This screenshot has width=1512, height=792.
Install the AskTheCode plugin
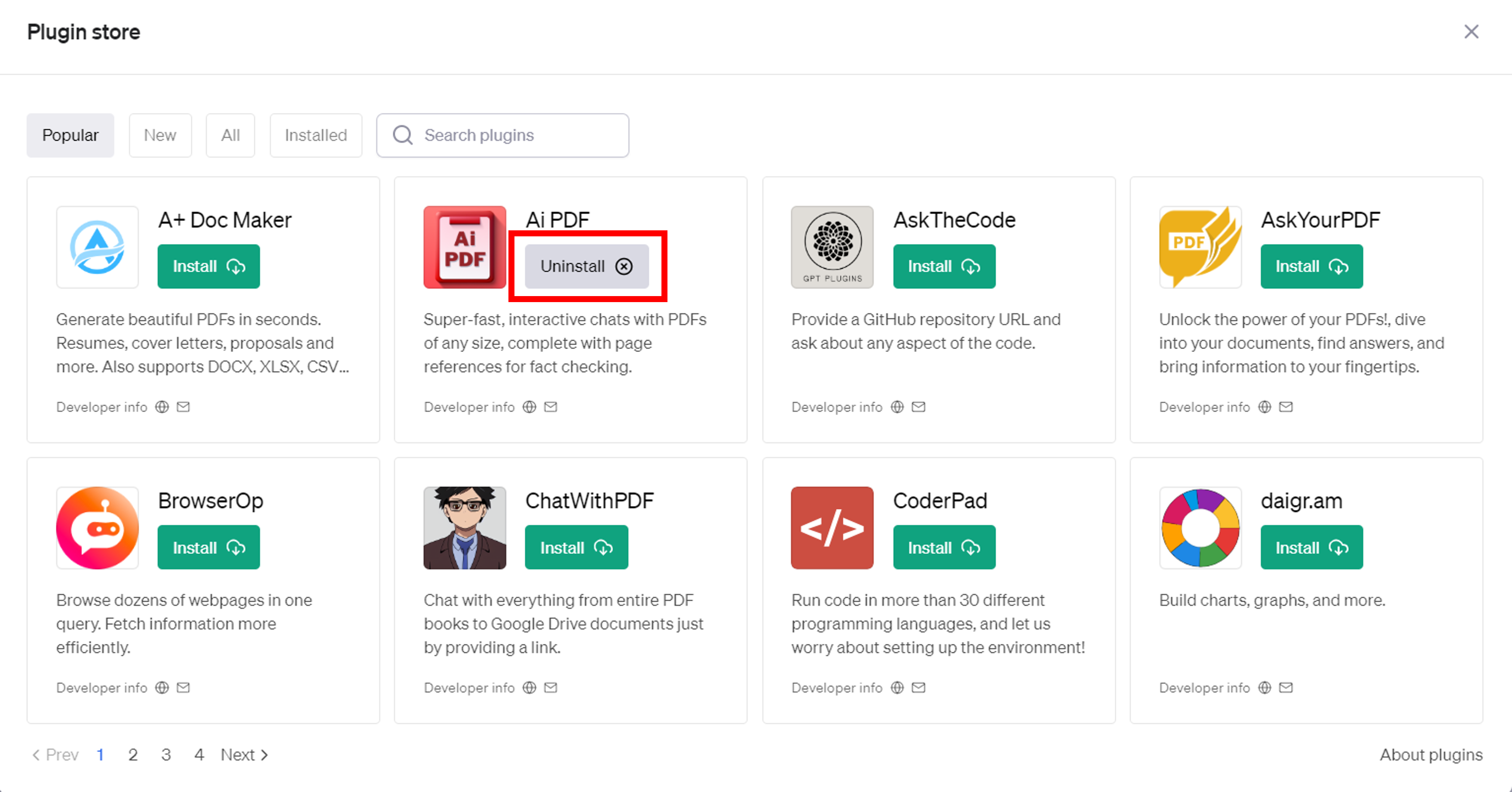(944, 266)
